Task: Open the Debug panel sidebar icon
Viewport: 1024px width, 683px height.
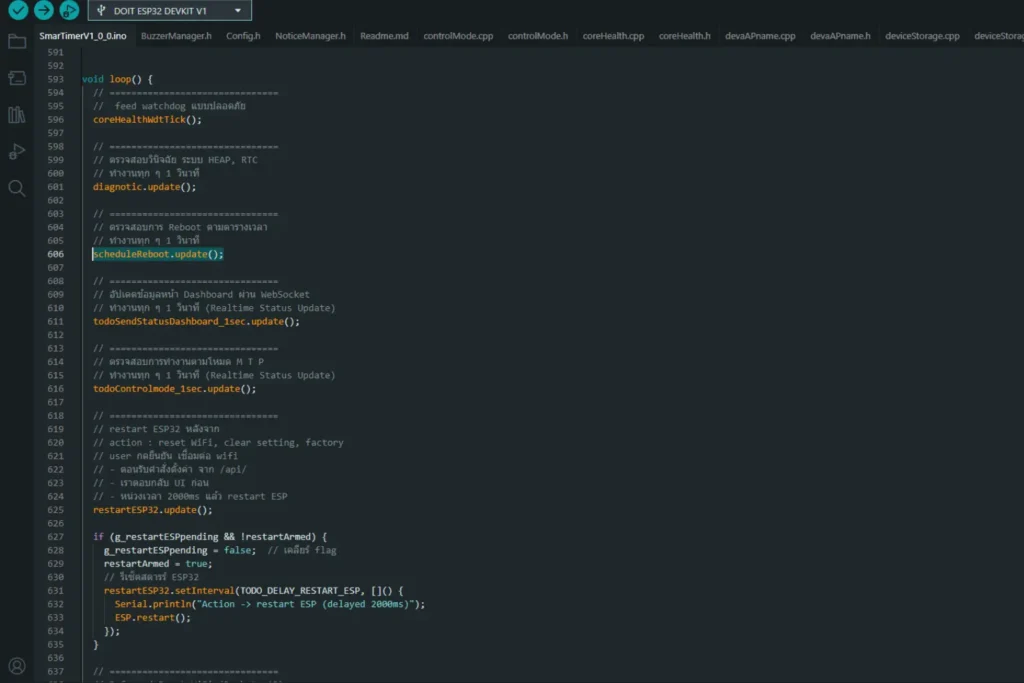Action: click(17, 151)
